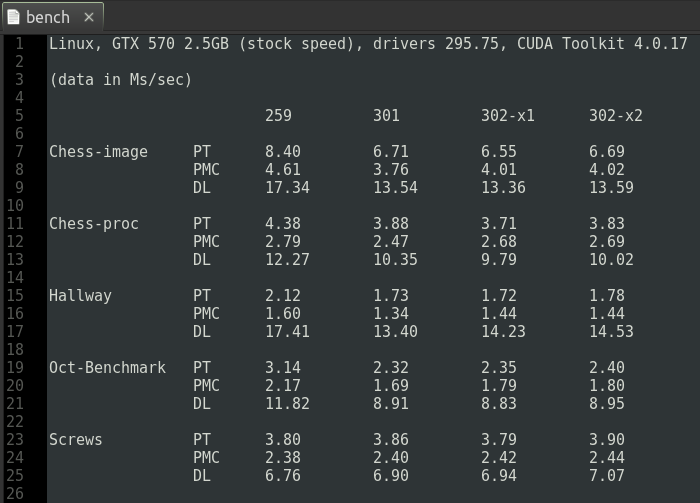The width and height of the screenshot is (700, 503).
Task: Click line number 25 in the gutter
Action: (x=15, y=476)
